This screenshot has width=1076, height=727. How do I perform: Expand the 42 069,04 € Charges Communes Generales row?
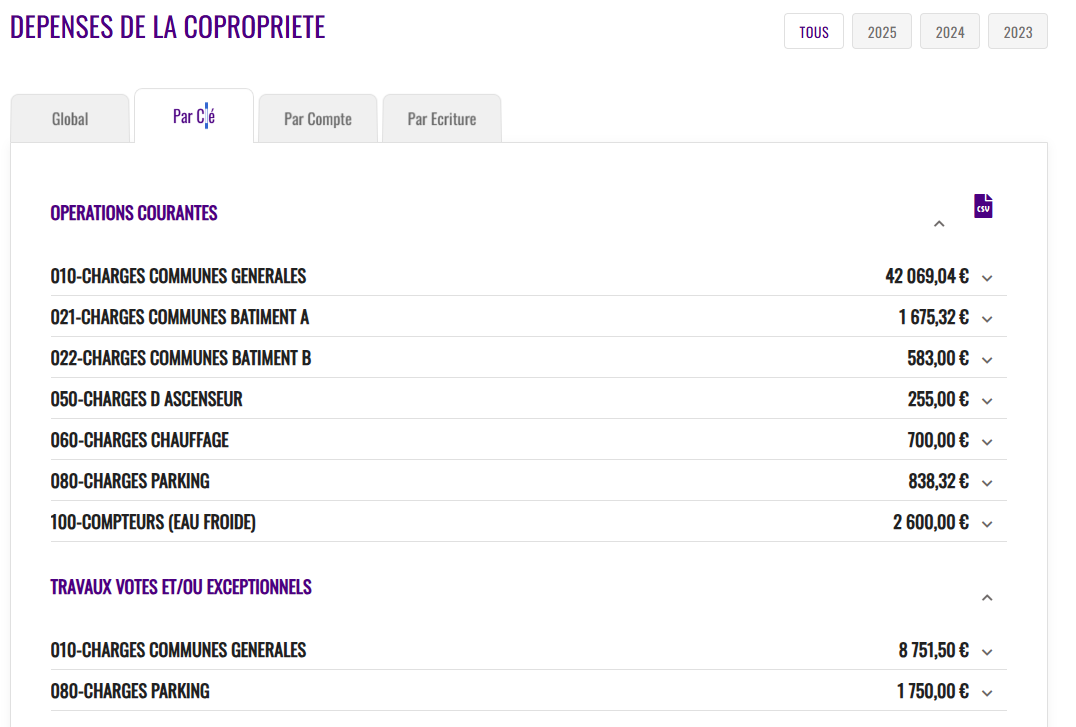point(987,278)
